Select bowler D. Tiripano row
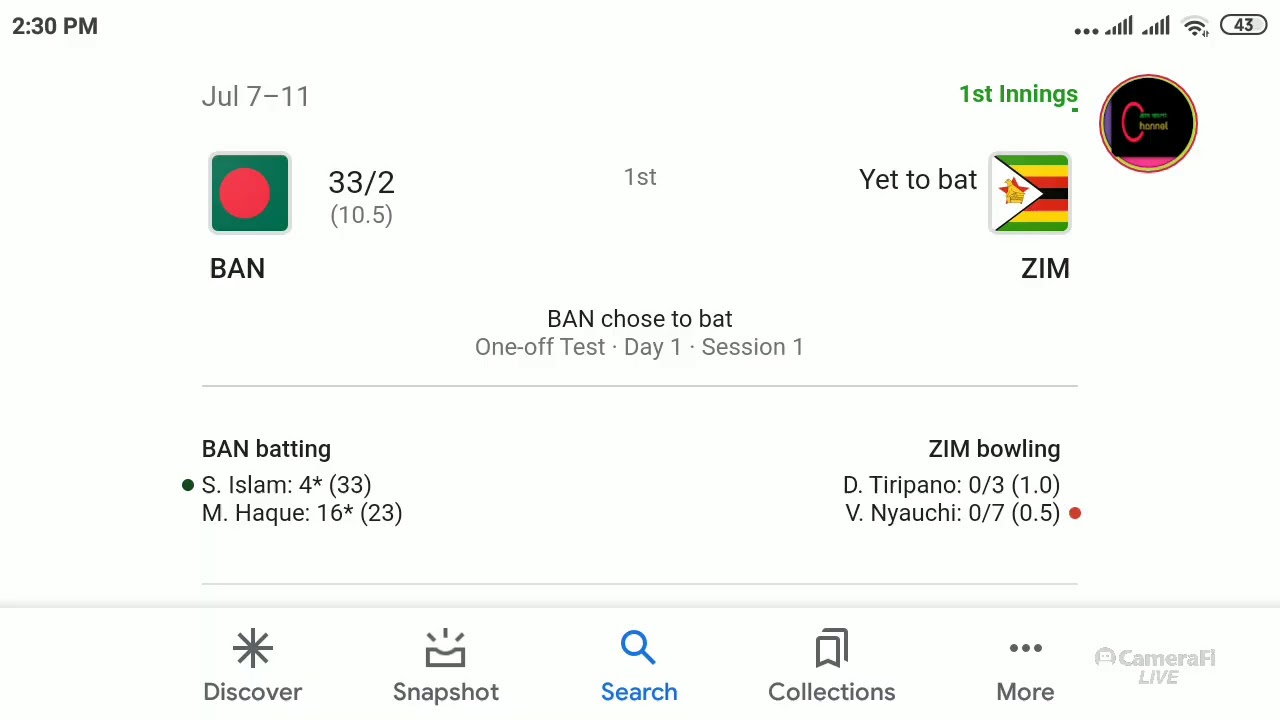Screen dimensions: 1280x720 point(951,485)
